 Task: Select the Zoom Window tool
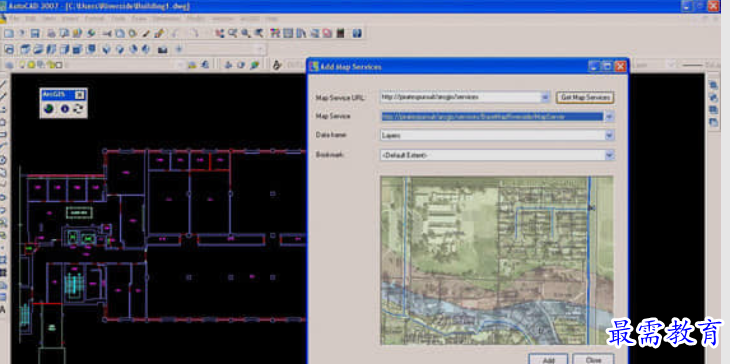pos(246,33)
